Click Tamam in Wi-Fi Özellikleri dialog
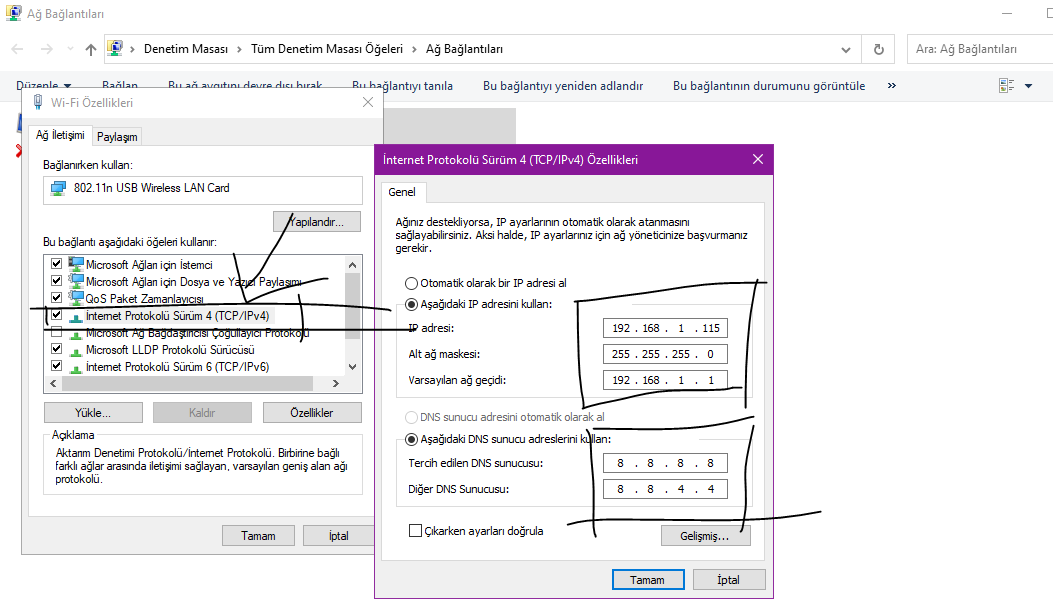This screenshot has width=1053, height=611. coord(258,536)
